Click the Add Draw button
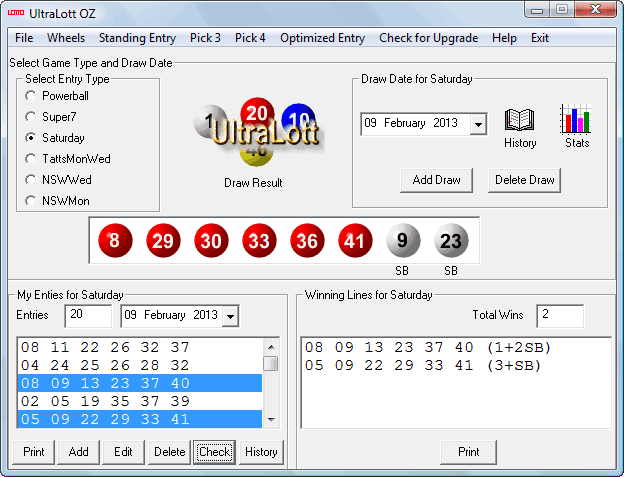This screenshot has height=477, width=624. pyautogui.click(x=437, y=180)
